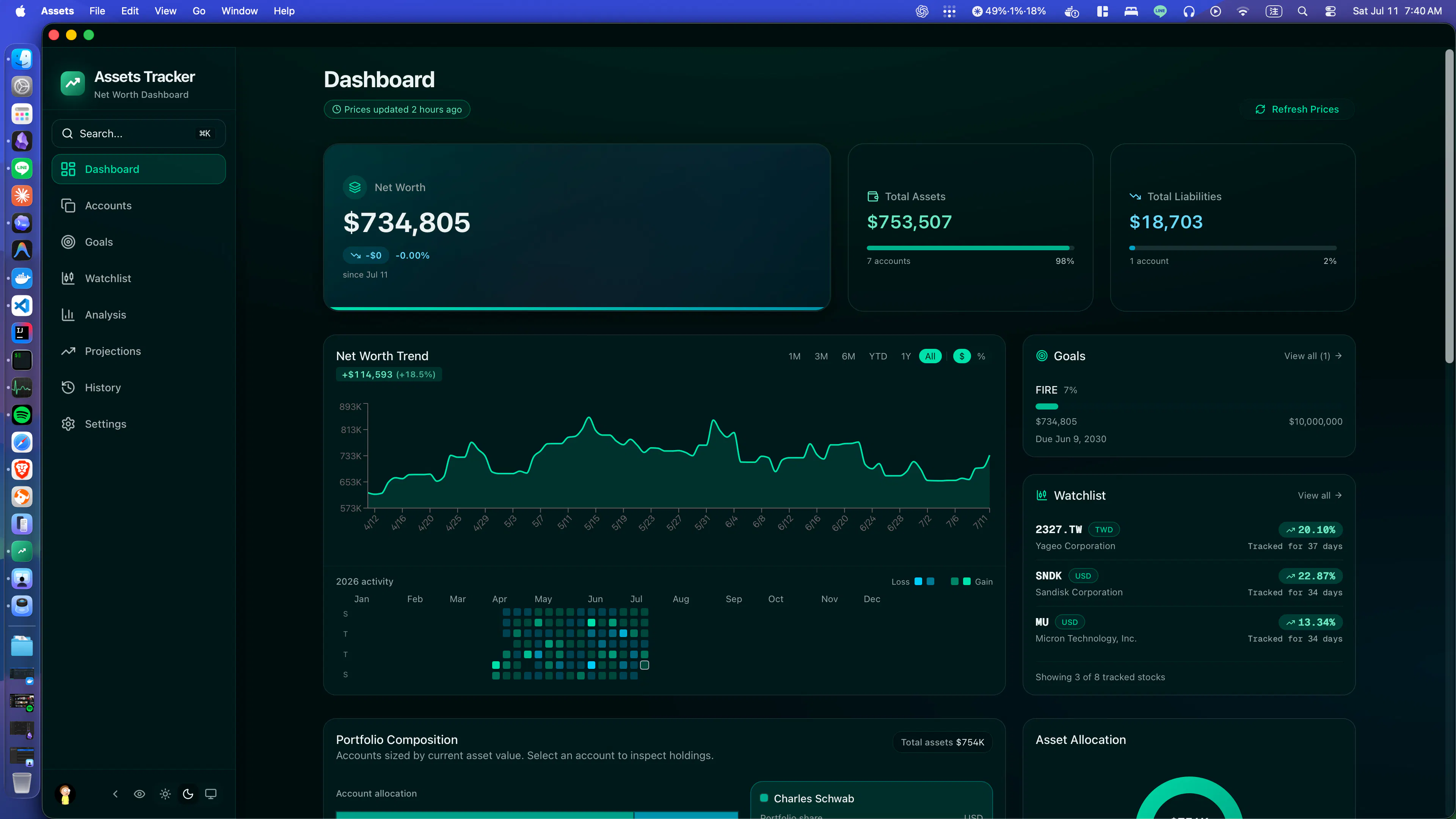Click the 22.87% gain badge for SNDK
1456x819 pixels.
point(1310,576)
